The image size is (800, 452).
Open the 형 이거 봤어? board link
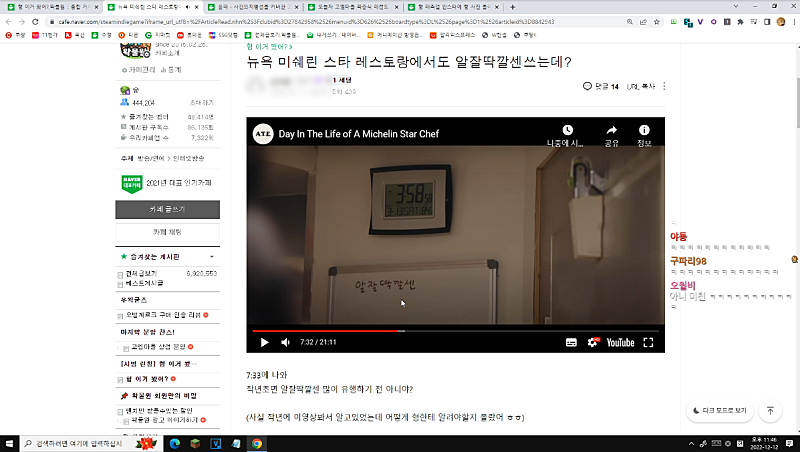(147, 379)
